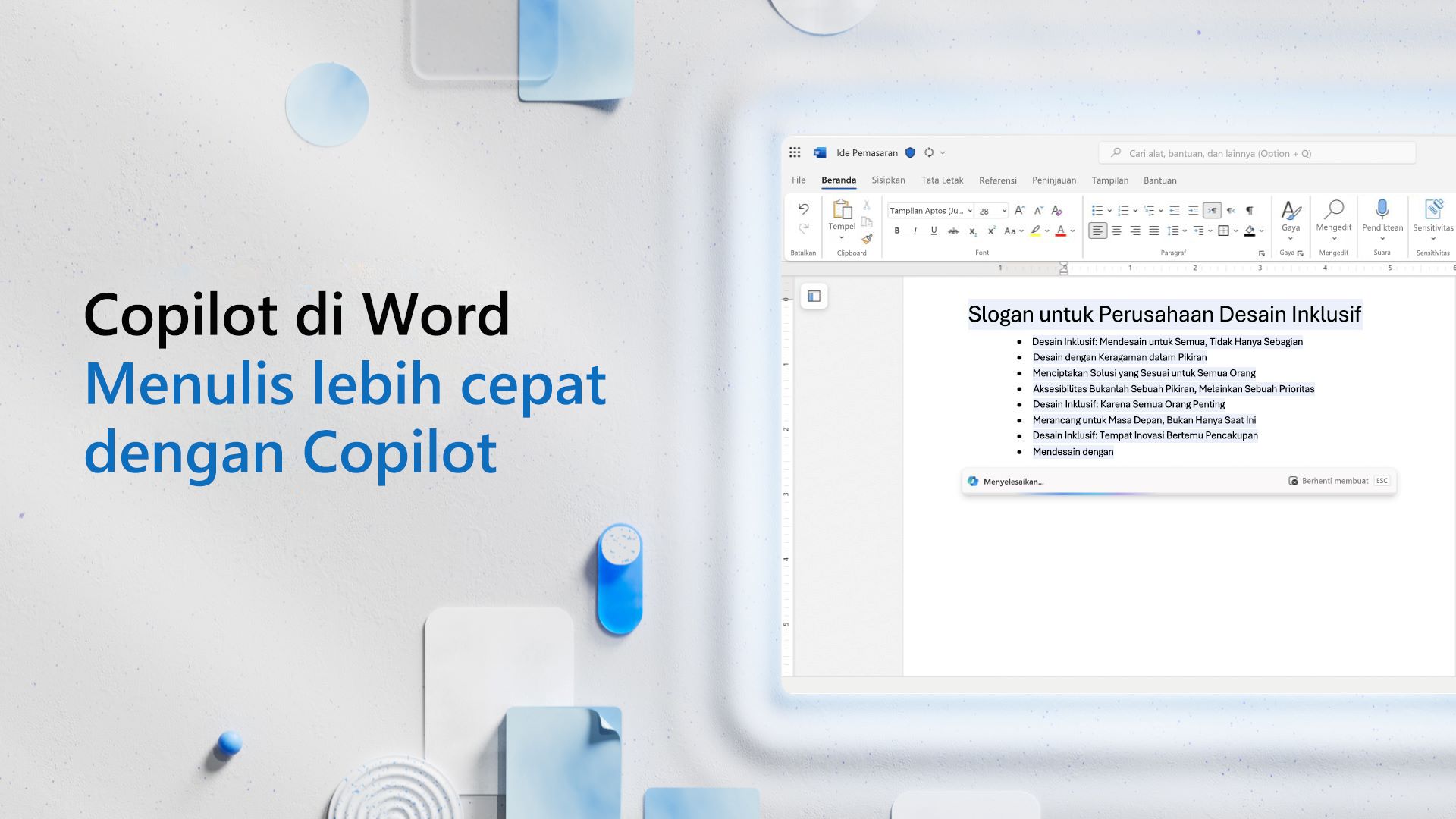Decrease paragraph indent

pyautogui.click(x=1175, y=210)
